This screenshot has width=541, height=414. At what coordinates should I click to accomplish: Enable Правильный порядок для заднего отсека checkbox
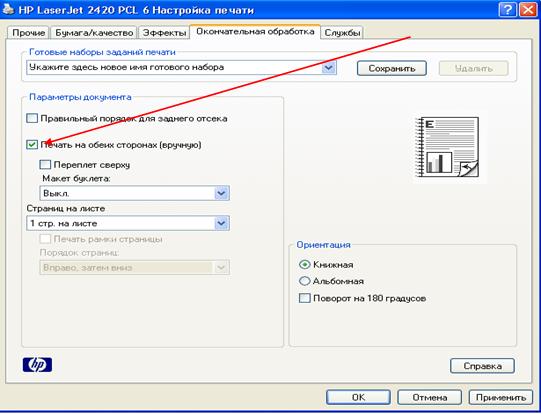[32, 118]
